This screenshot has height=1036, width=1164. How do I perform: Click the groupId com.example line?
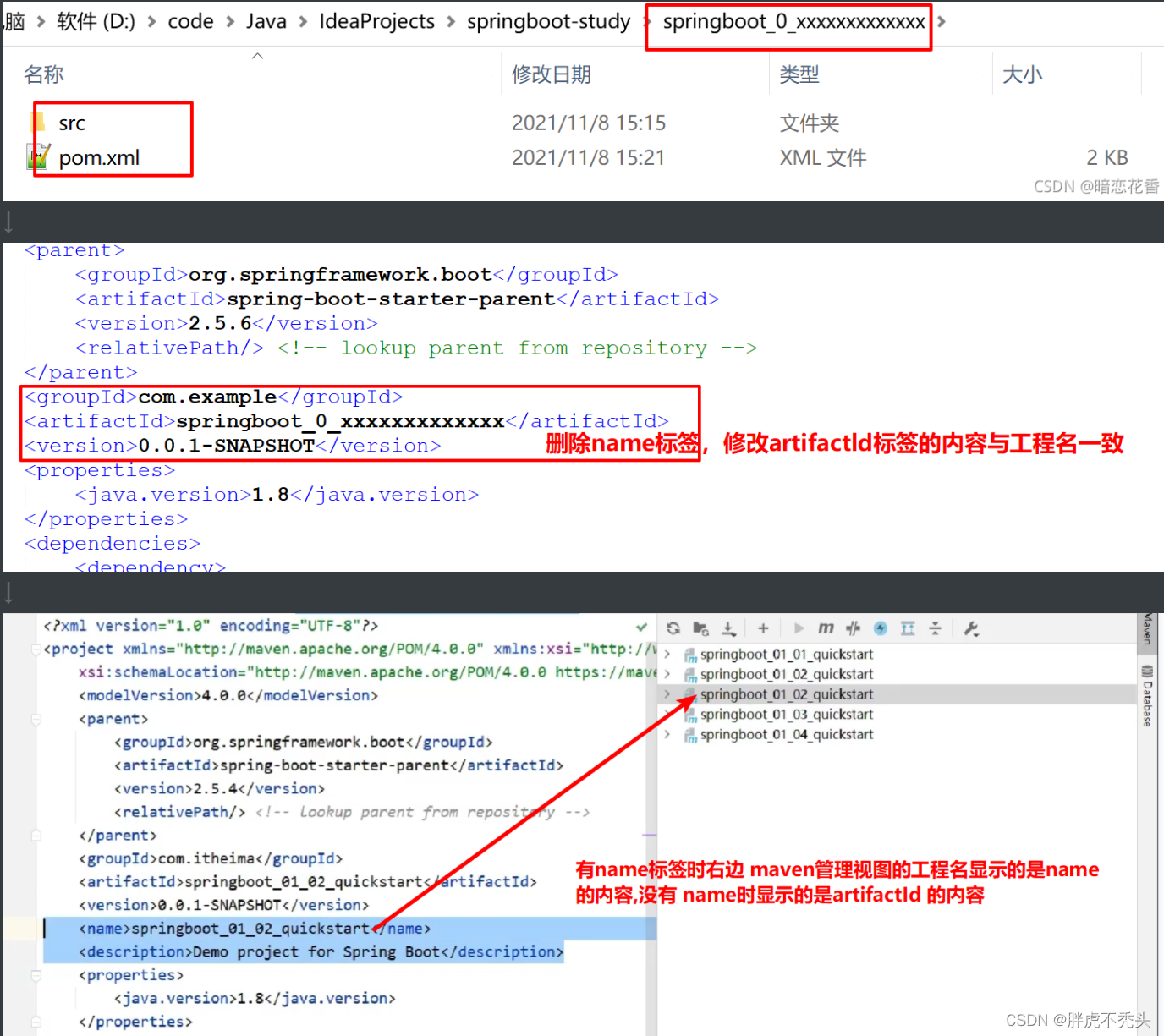(213, 397)
